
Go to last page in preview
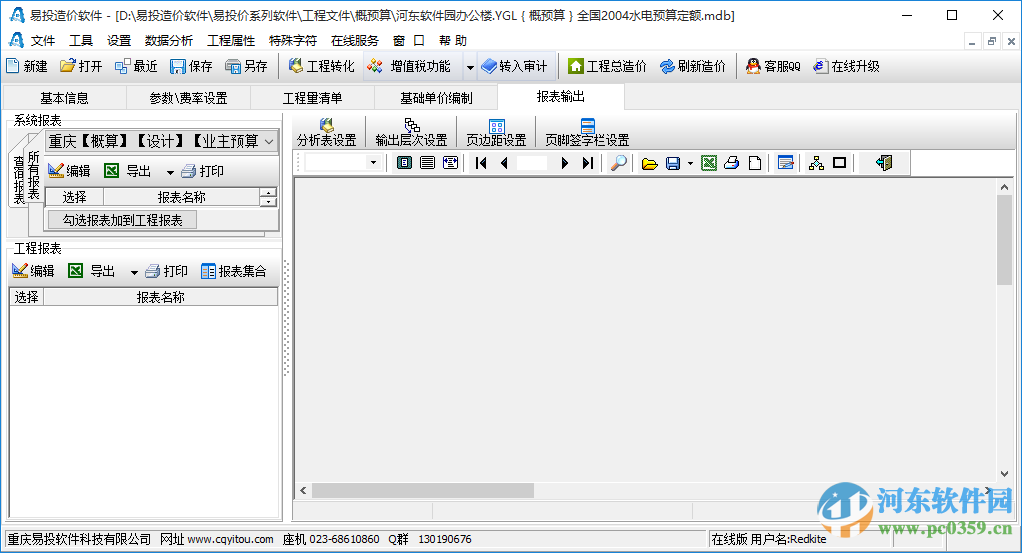[587, 163]
